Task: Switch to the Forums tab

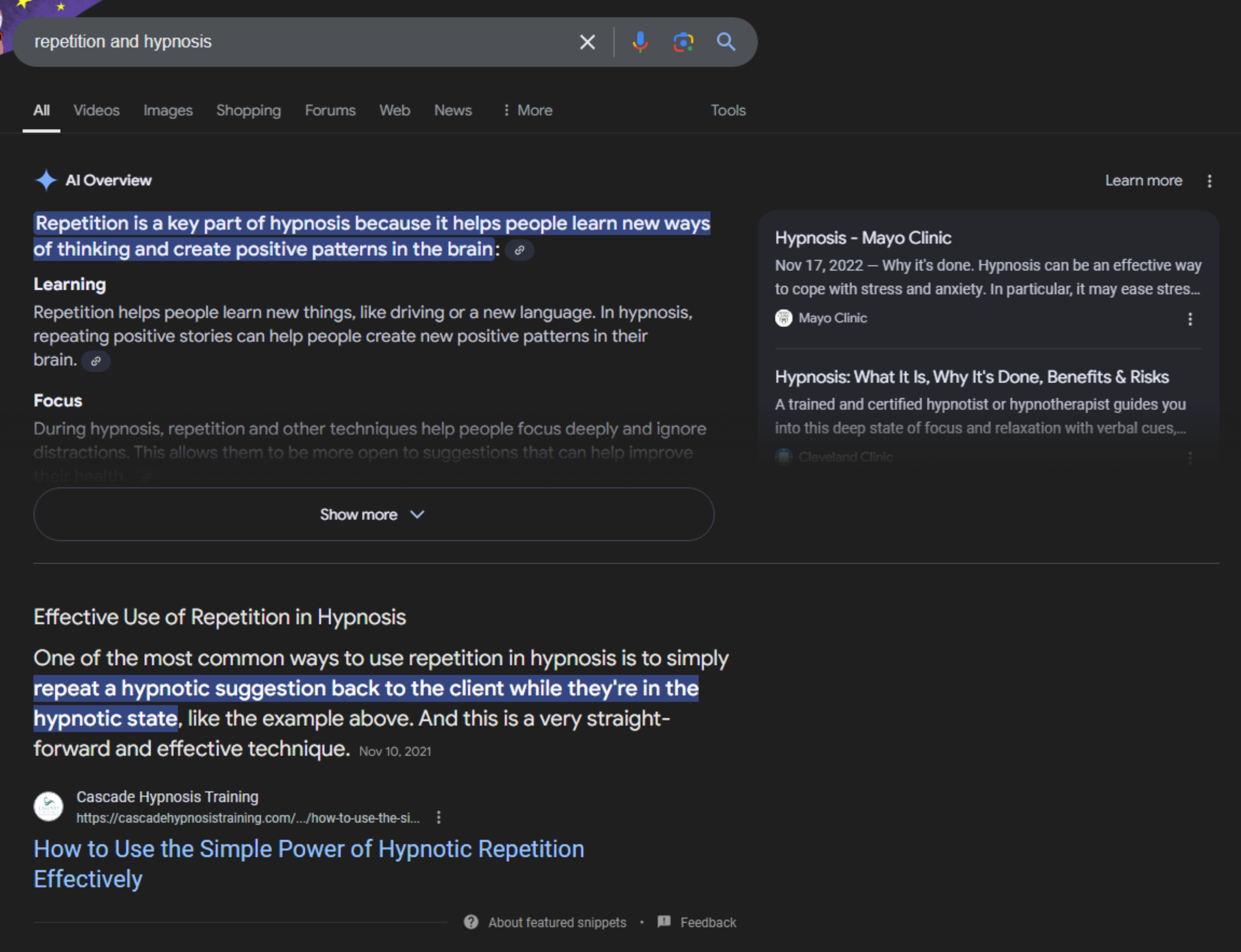Action: [x=330, y=110]
